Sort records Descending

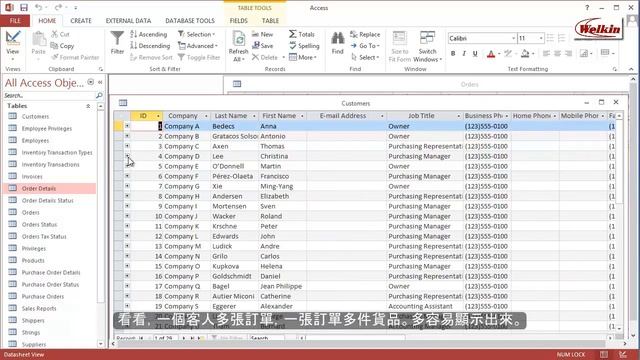point(150,46)
